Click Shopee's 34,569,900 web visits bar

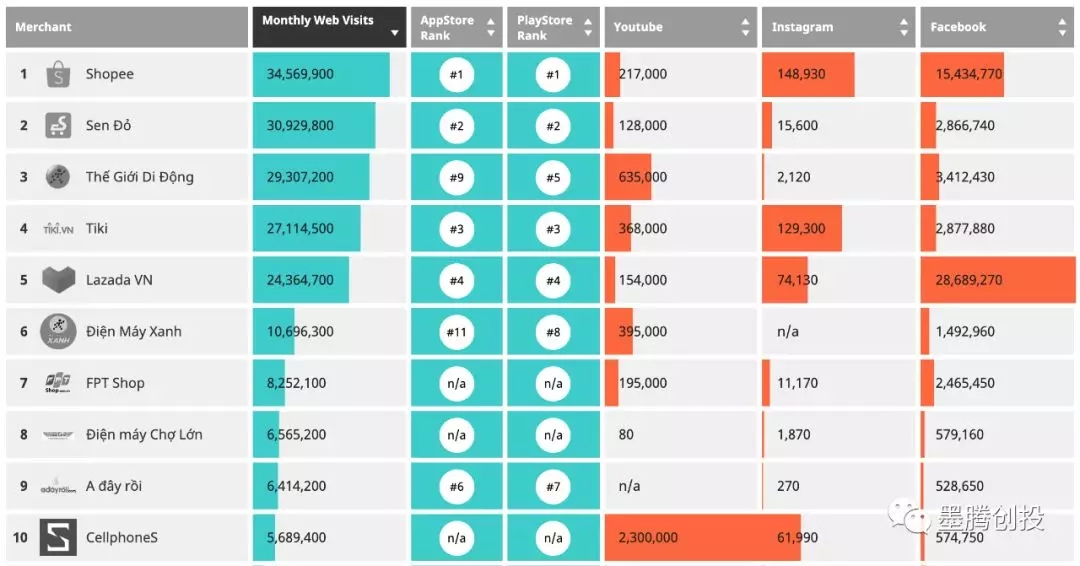[x=321, y=74]
